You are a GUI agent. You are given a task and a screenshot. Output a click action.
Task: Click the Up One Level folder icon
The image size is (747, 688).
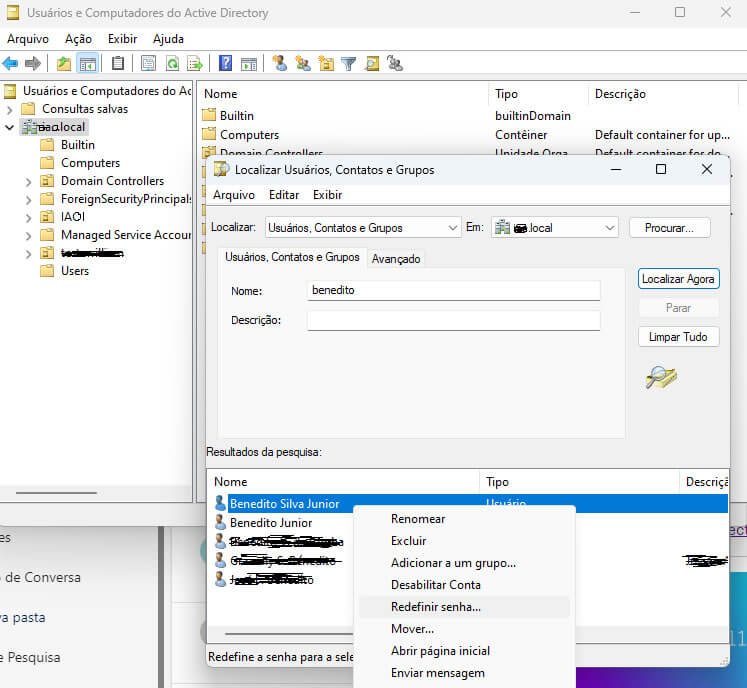(64, 63)
